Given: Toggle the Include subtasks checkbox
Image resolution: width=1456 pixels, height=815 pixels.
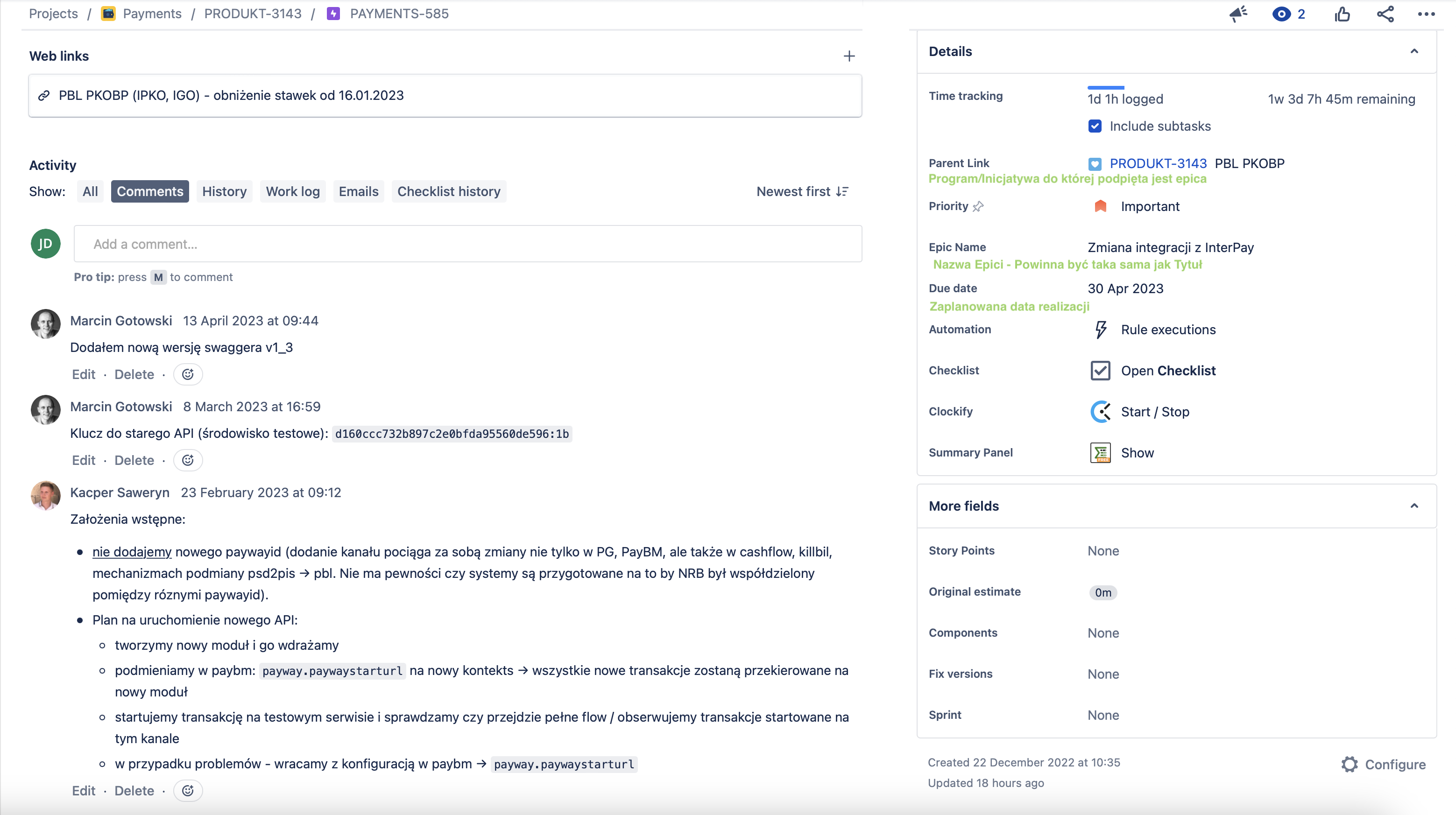Looking at the screenshot, I should point(1095,126).
